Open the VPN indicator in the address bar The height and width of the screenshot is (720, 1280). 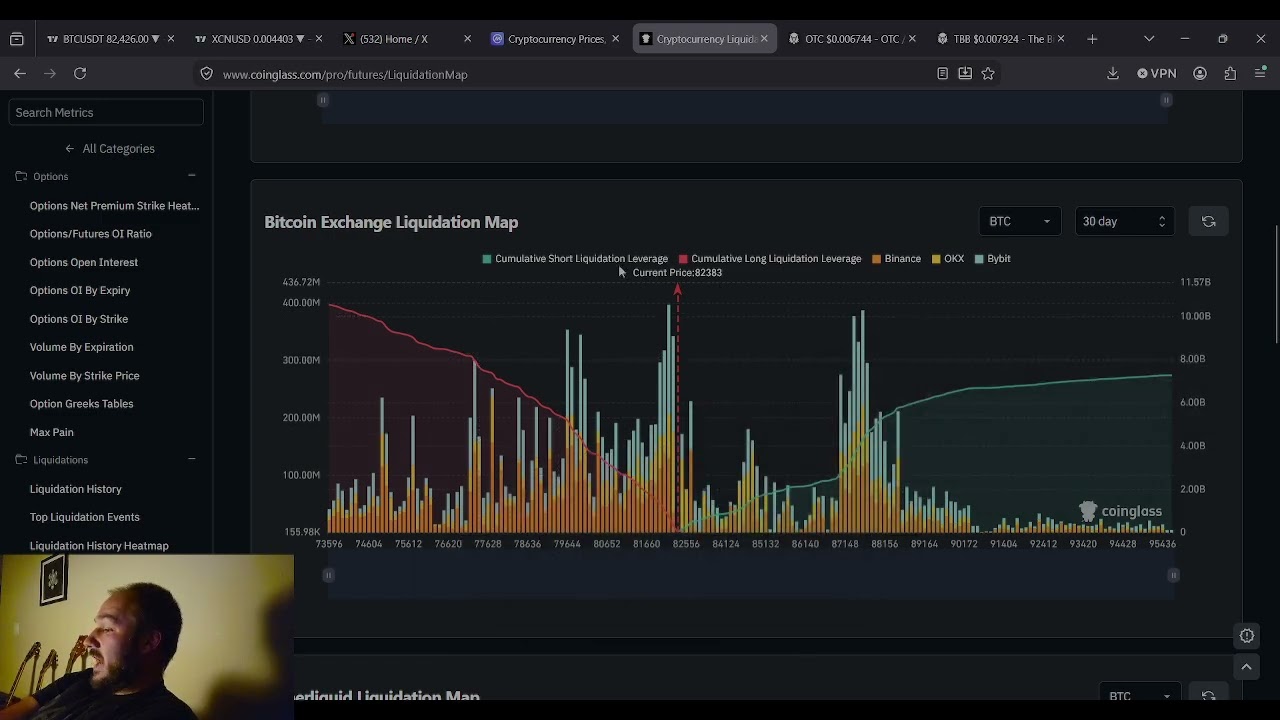[1157, 73]
